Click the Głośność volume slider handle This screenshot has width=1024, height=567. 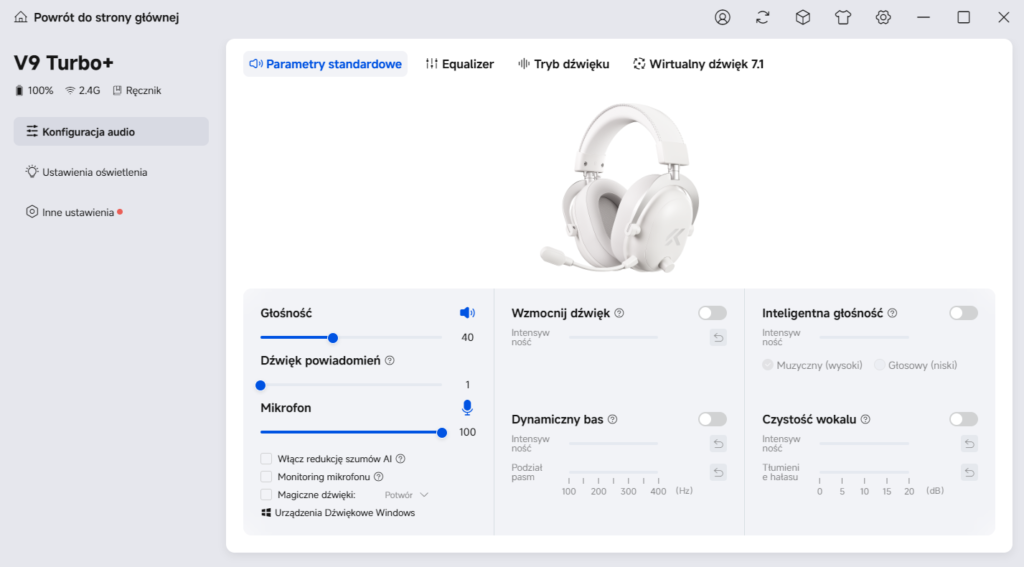click(x=333, y=338)
